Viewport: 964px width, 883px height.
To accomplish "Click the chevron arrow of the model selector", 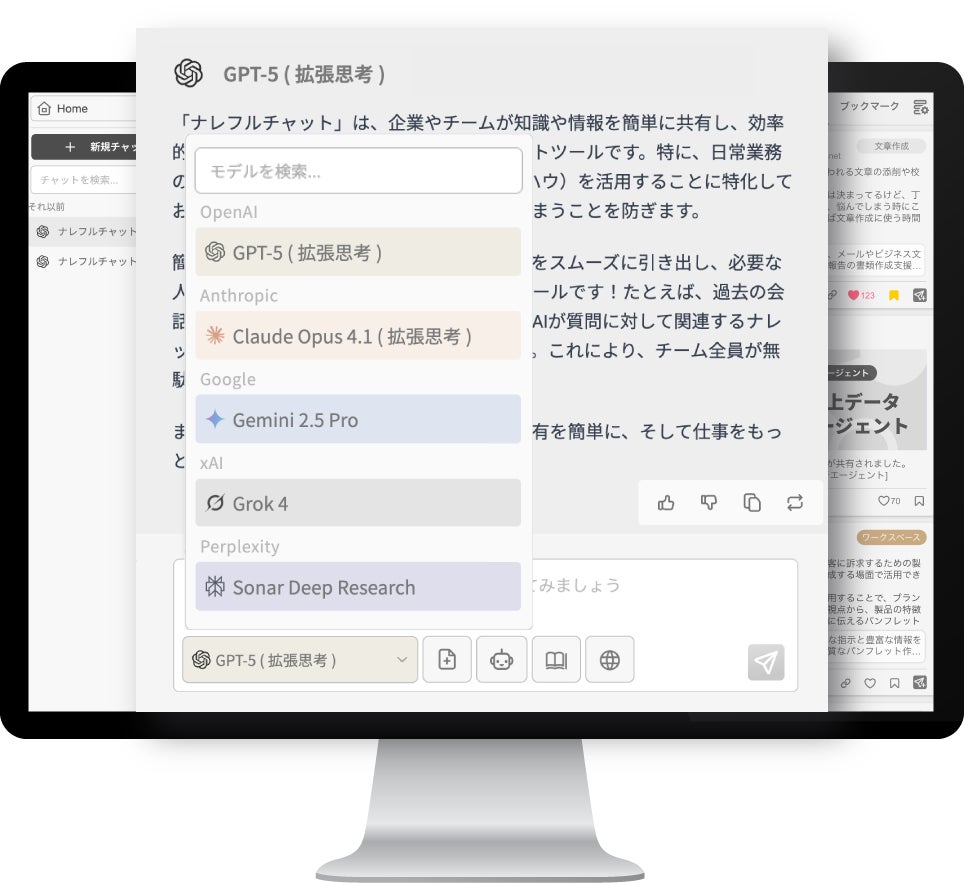I will (402, 660).
